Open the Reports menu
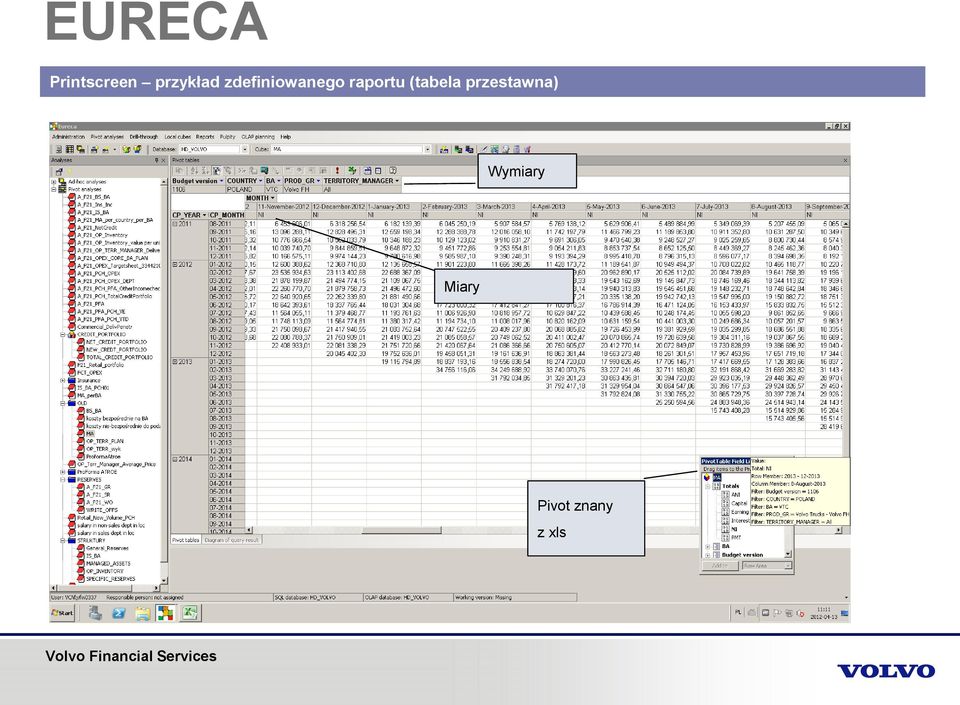The image size is (960, 705). coord(205,137)
